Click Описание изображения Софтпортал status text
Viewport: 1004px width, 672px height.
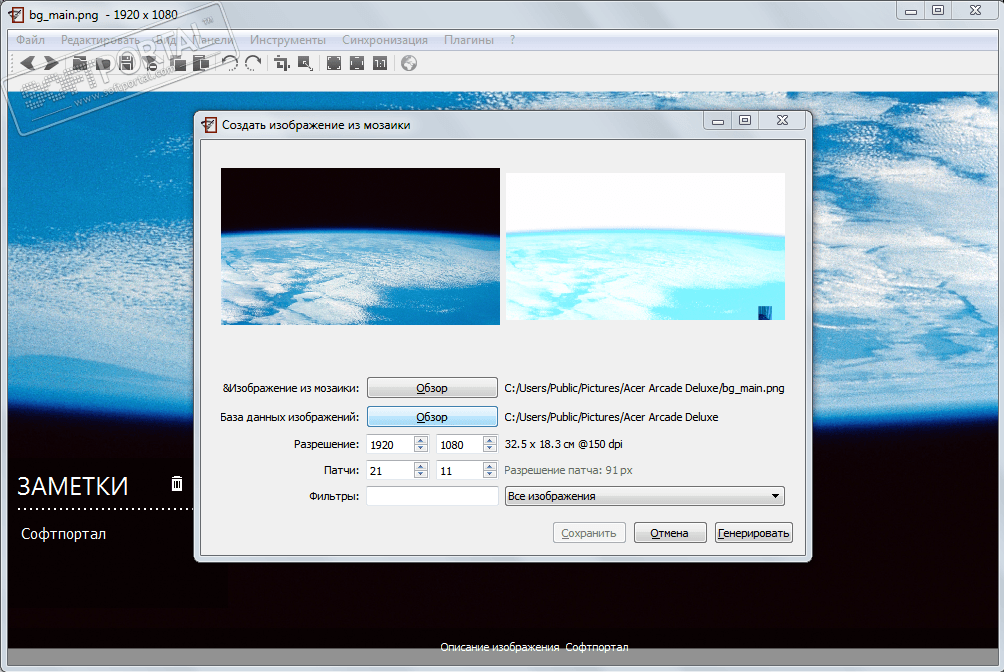534,647
